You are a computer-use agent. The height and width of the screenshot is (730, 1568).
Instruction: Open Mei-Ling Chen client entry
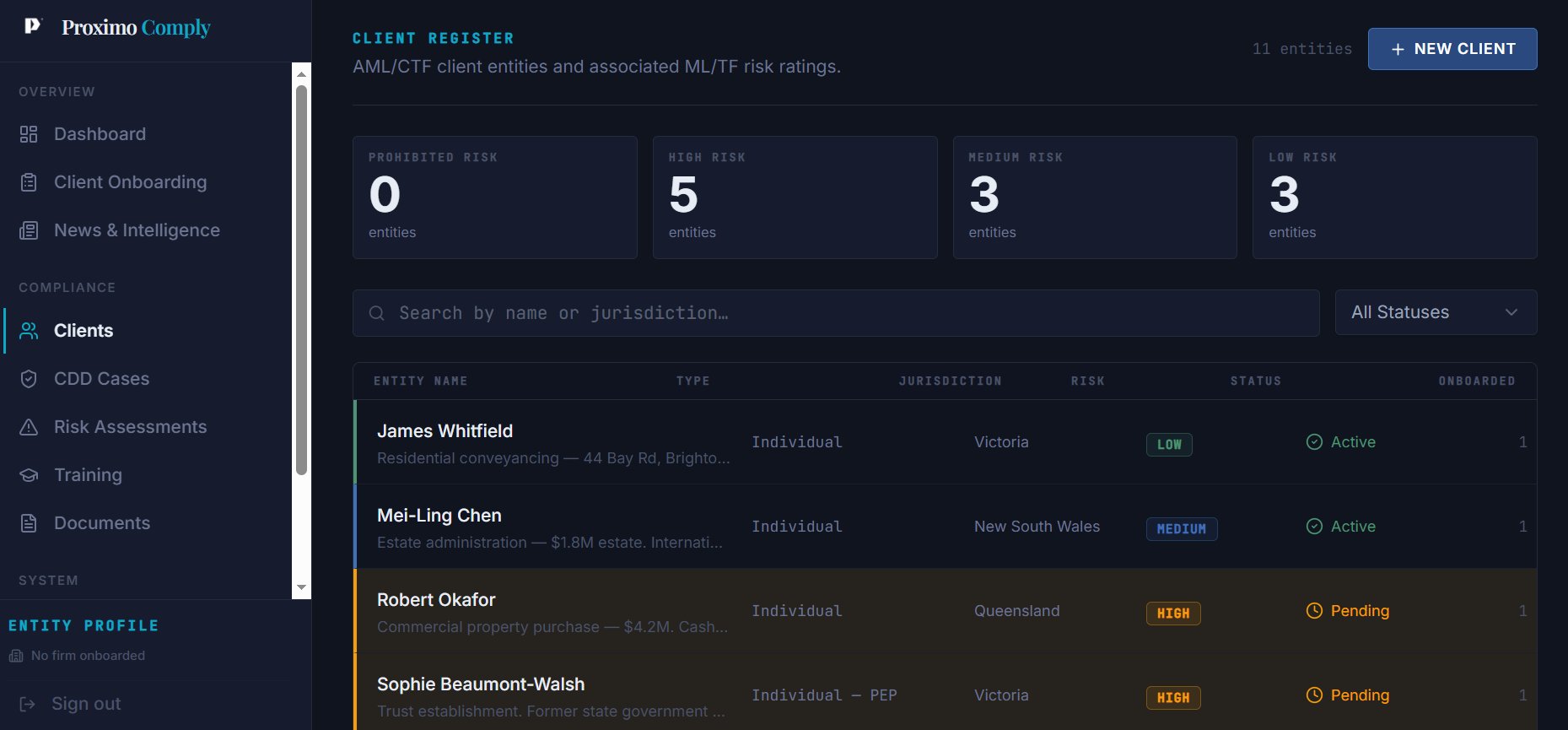coord(945,526)
